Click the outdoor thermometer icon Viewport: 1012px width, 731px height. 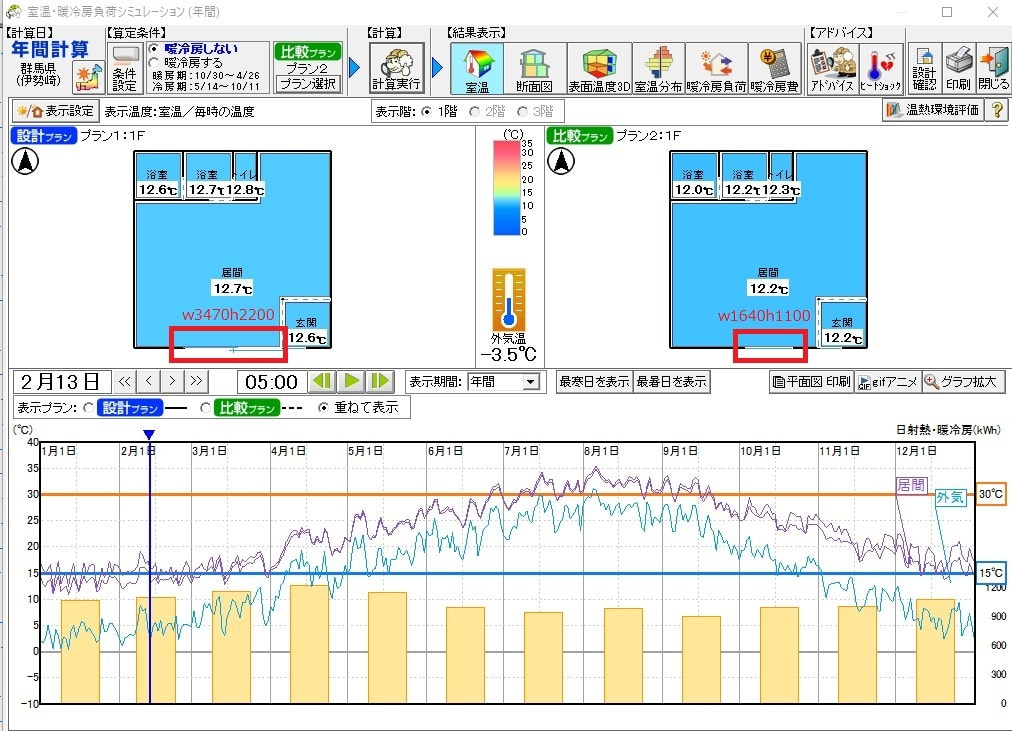click(x=509, y=299)
